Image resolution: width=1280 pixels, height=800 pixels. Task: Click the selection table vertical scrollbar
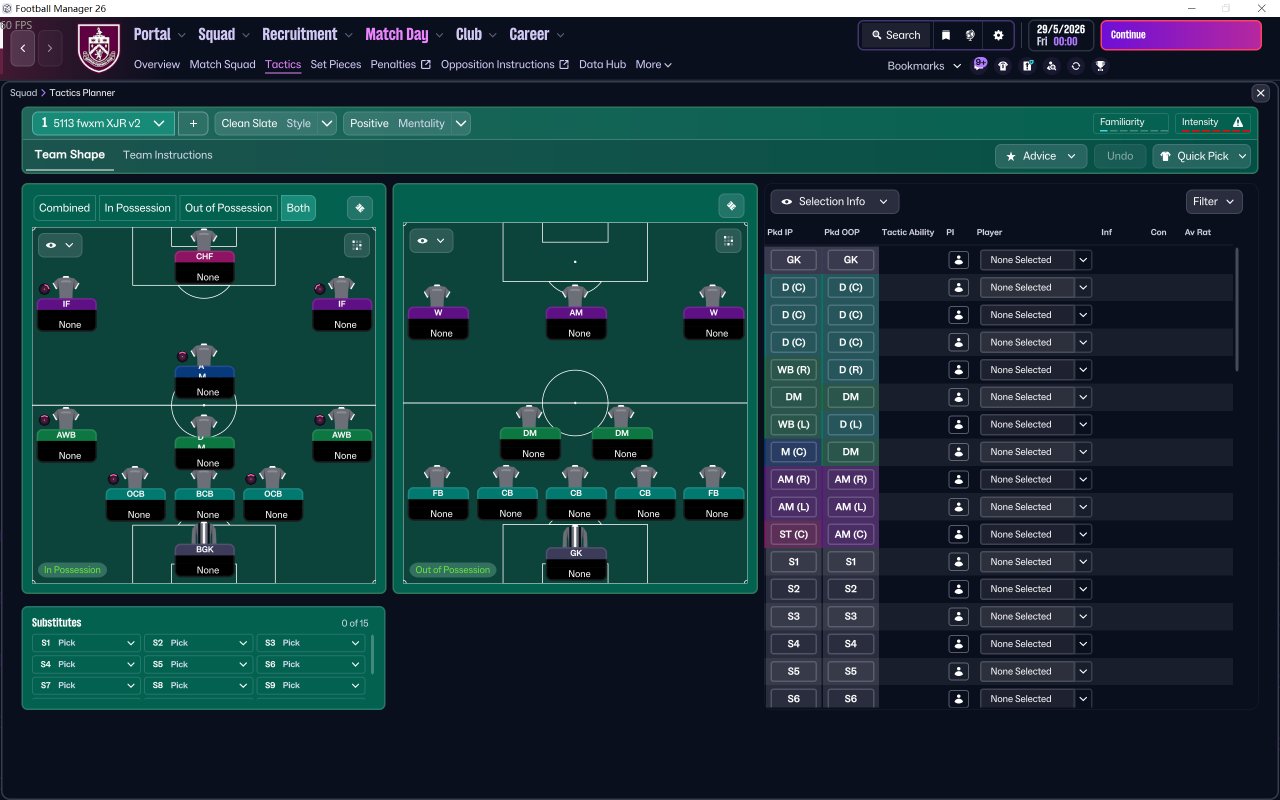click(1237, 310)
